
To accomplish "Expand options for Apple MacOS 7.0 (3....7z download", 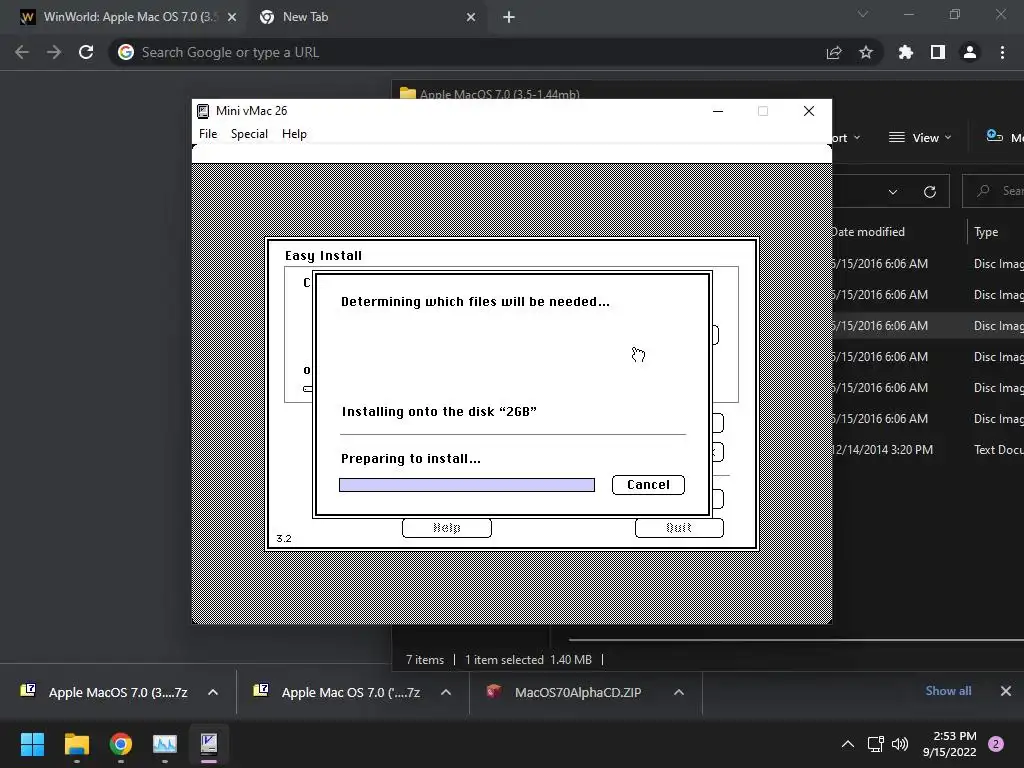I will [213, 692].
